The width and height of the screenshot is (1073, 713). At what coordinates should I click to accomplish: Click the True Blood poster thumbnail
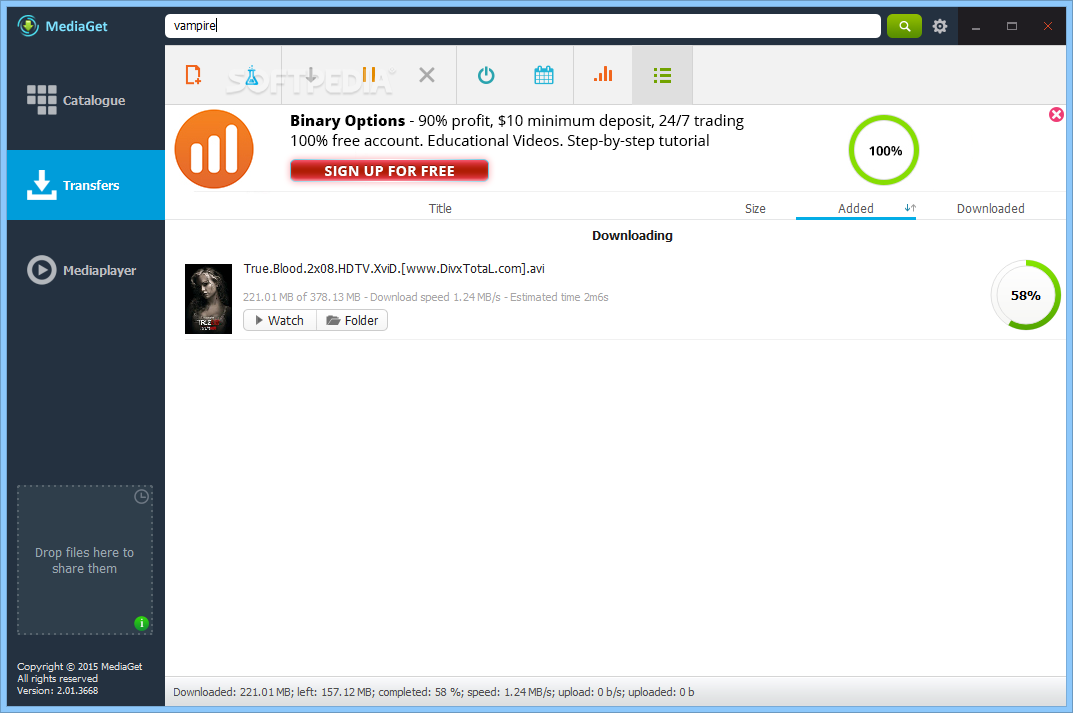(x=209, y=299)
